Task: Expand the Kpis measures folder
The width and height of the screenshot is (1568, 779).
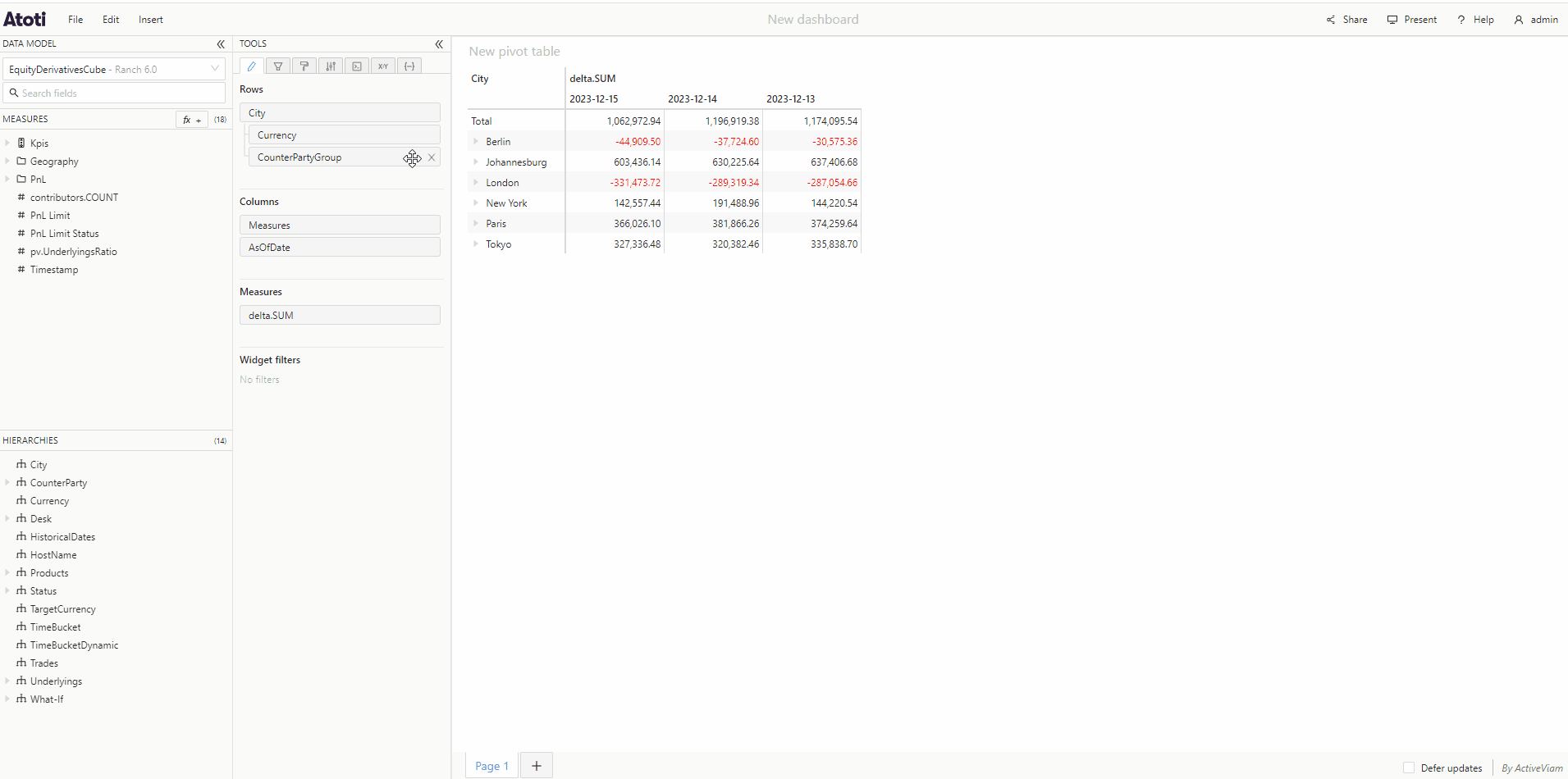Action: pyautogui.click(x=7, y=143)
